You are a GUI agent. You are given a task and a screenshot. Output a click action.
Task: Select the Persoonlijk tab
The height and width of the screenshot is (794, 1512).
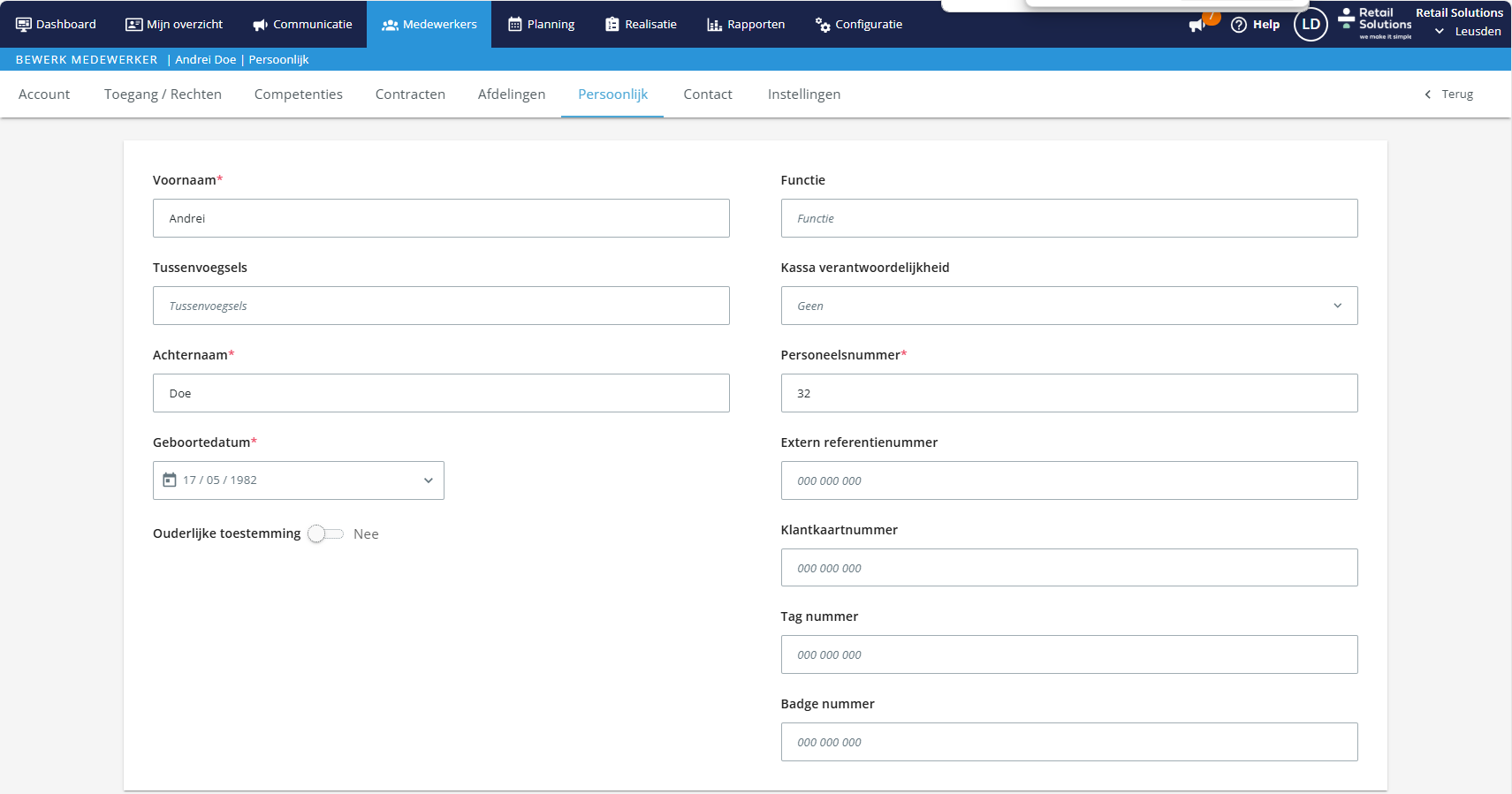tap(612, 95)
